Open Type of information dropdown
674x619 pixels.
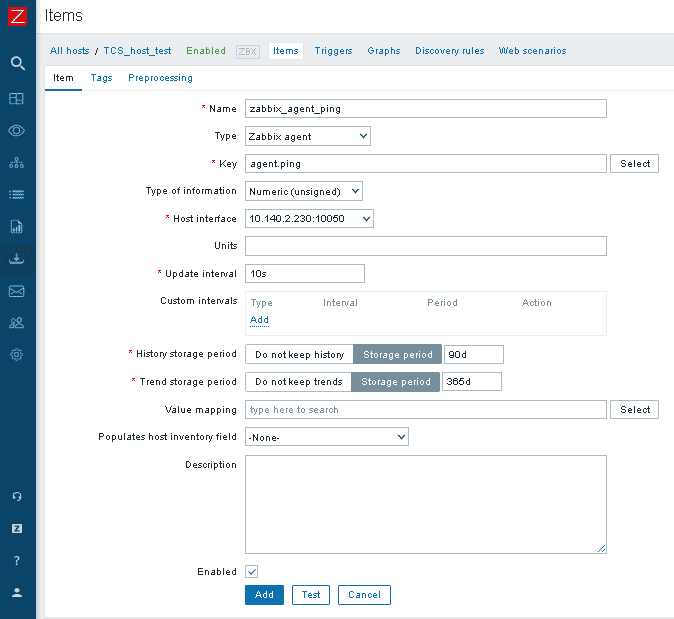304,191
